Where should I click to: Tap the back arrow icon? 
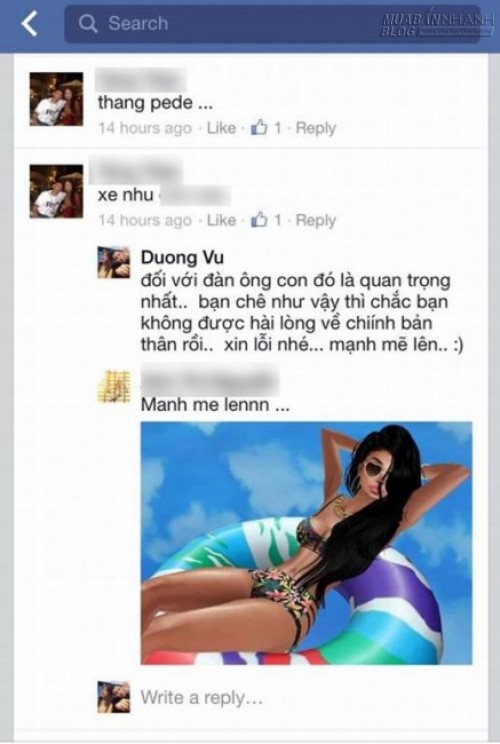coord(29,23)
